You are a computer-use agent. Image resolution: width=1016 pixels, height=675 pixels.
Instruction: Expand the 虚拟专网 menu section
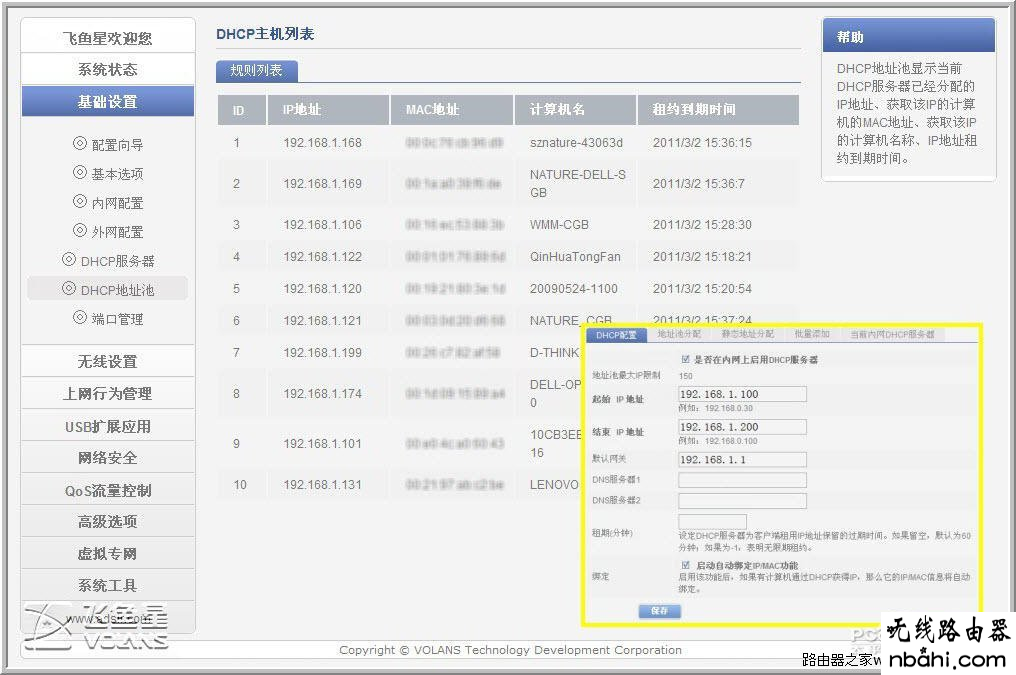(x=108, y=554)
